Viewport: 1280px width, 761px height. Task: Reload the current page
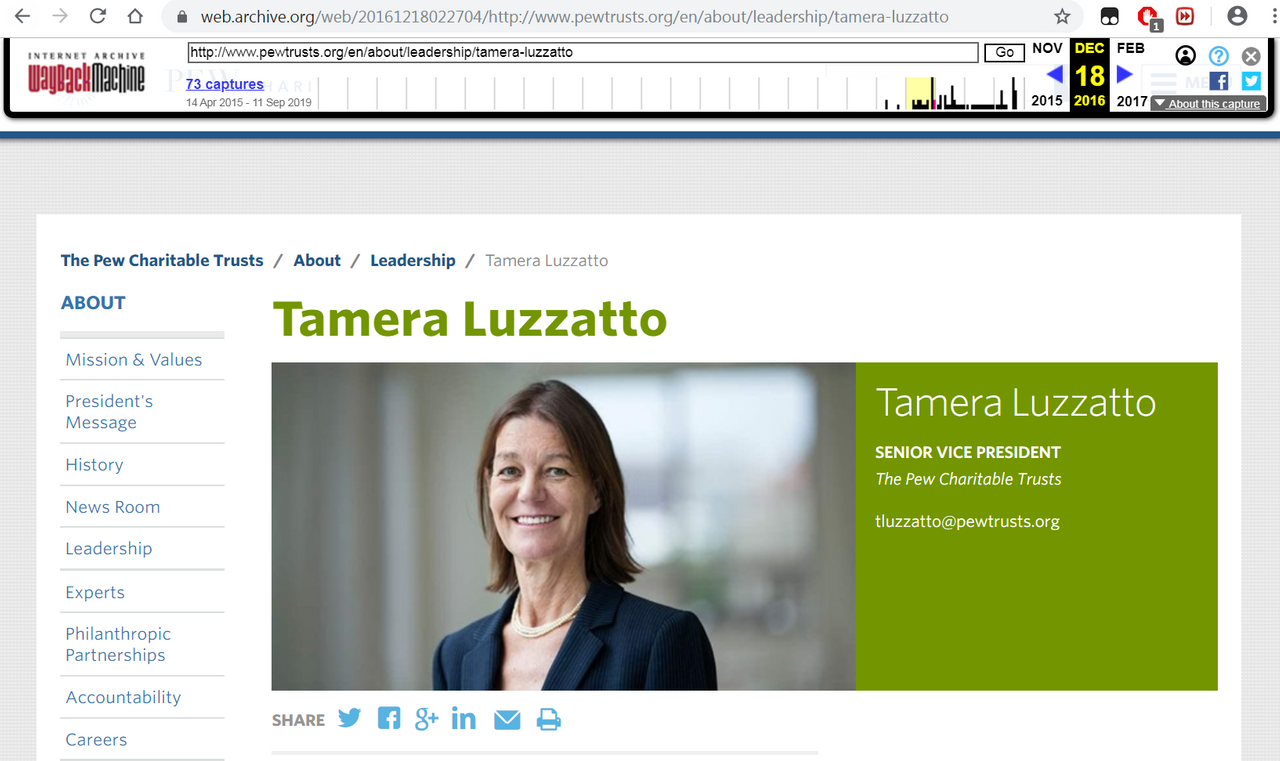(97, 16)
